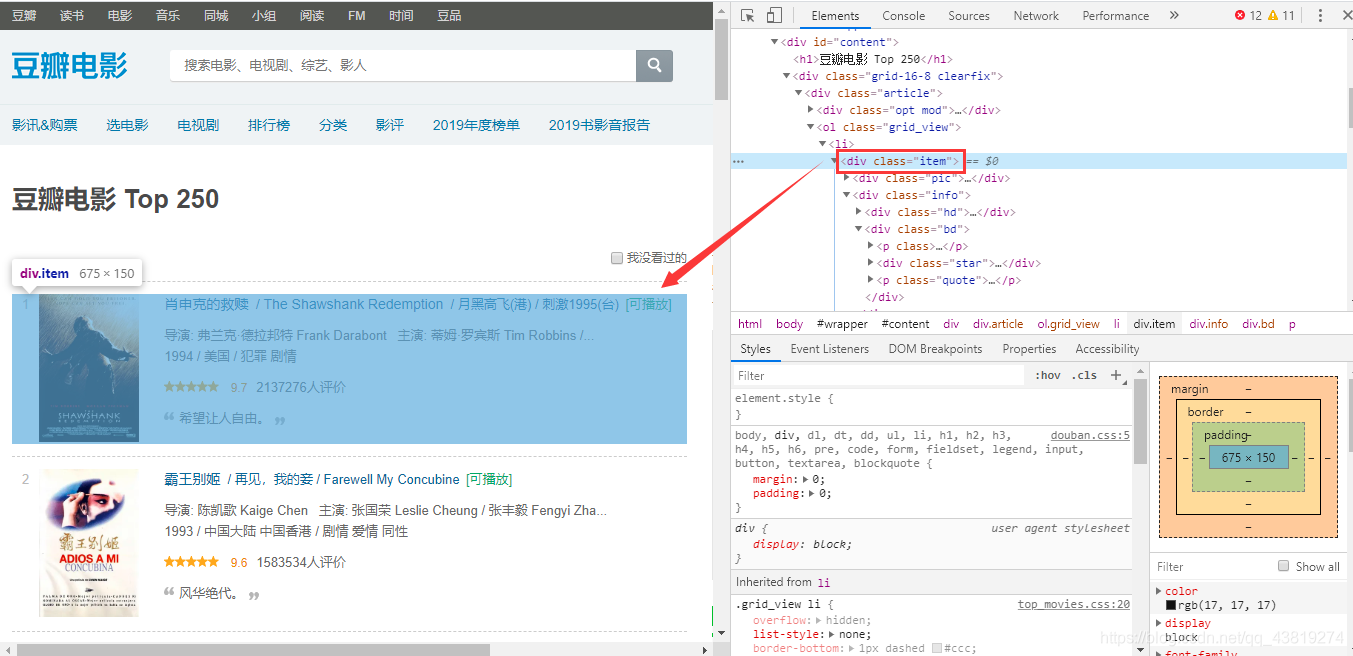Click the page's horizontal scrollbar right arrow
Image resolution: width=1353 pixels, height=656 pixels.
(x=704, y=649)
